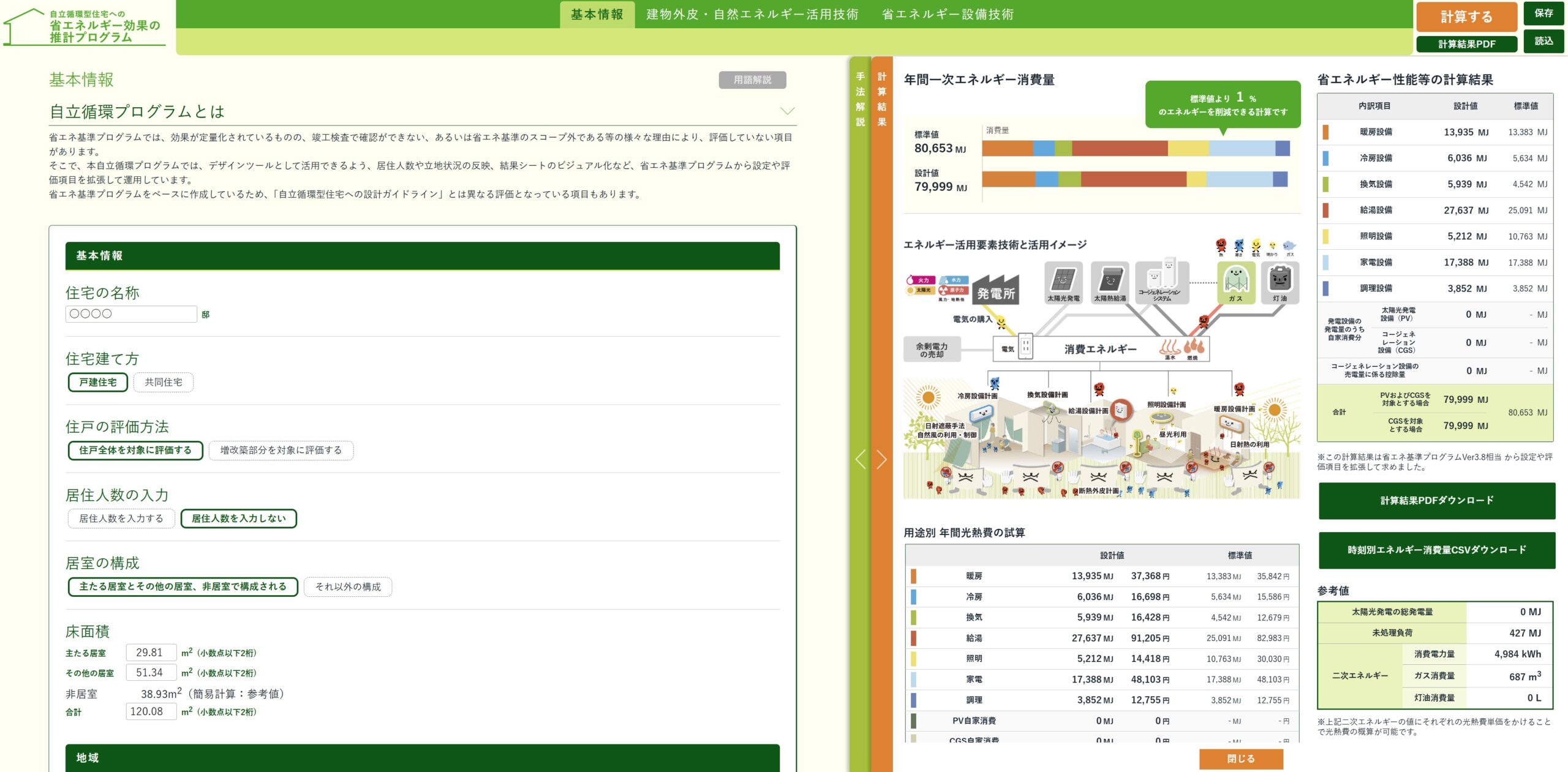
Task: Expand panel with left arrow chevron
Action: click(x=861, y=459)
